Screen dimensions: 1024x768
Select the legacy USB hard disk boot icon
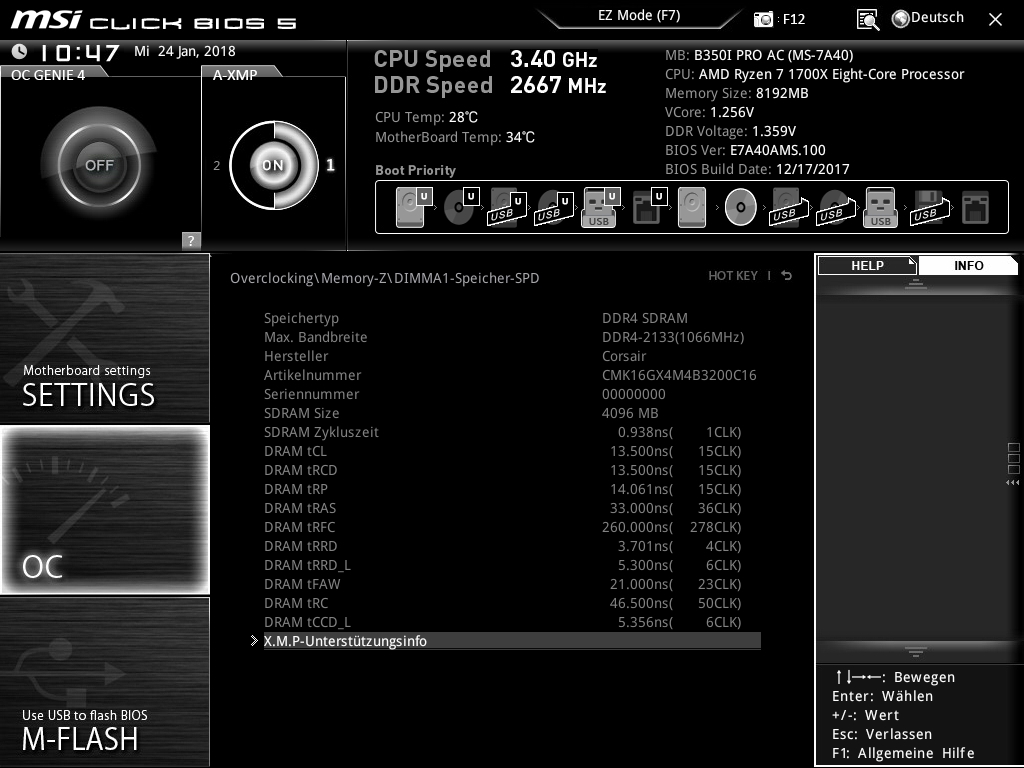coord(790,207)
